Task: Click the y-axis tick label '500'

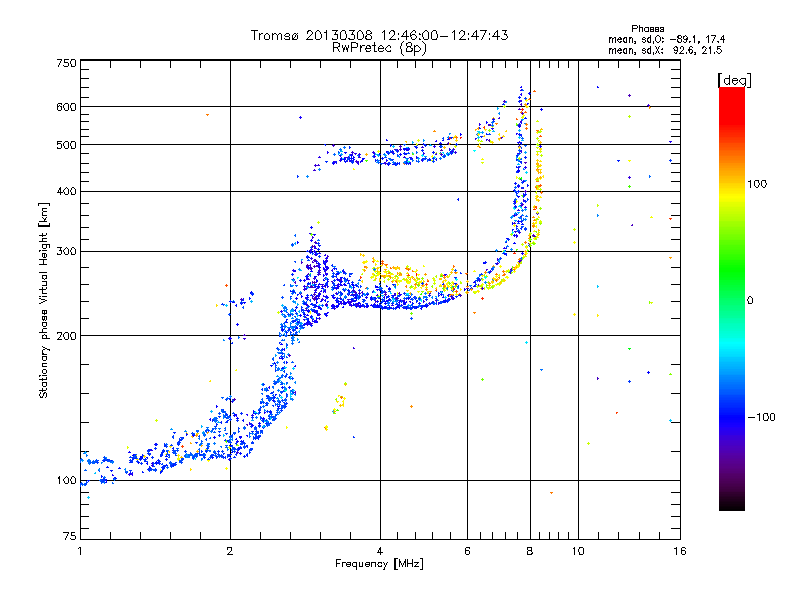Action: pos(66,145)
